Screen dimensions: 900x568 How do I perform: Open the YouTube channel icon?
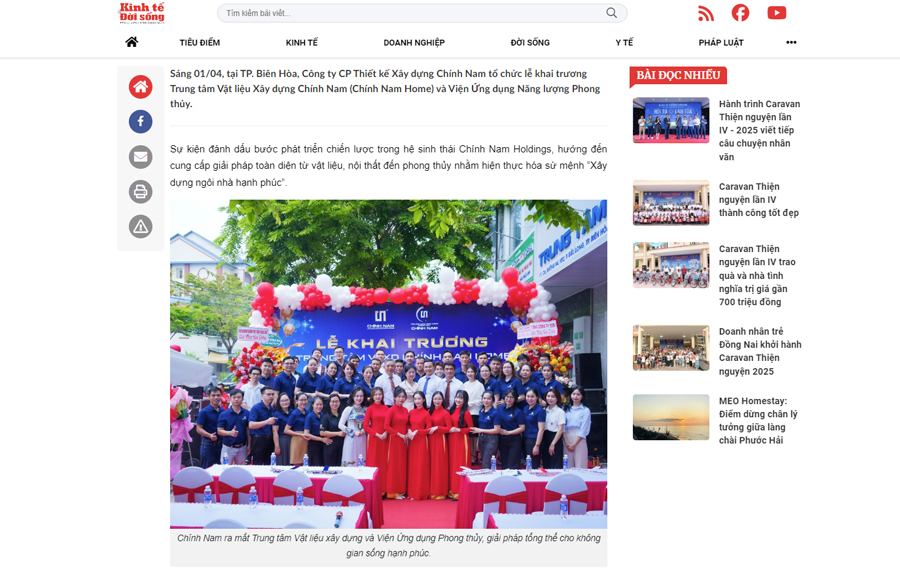(777, 13)
